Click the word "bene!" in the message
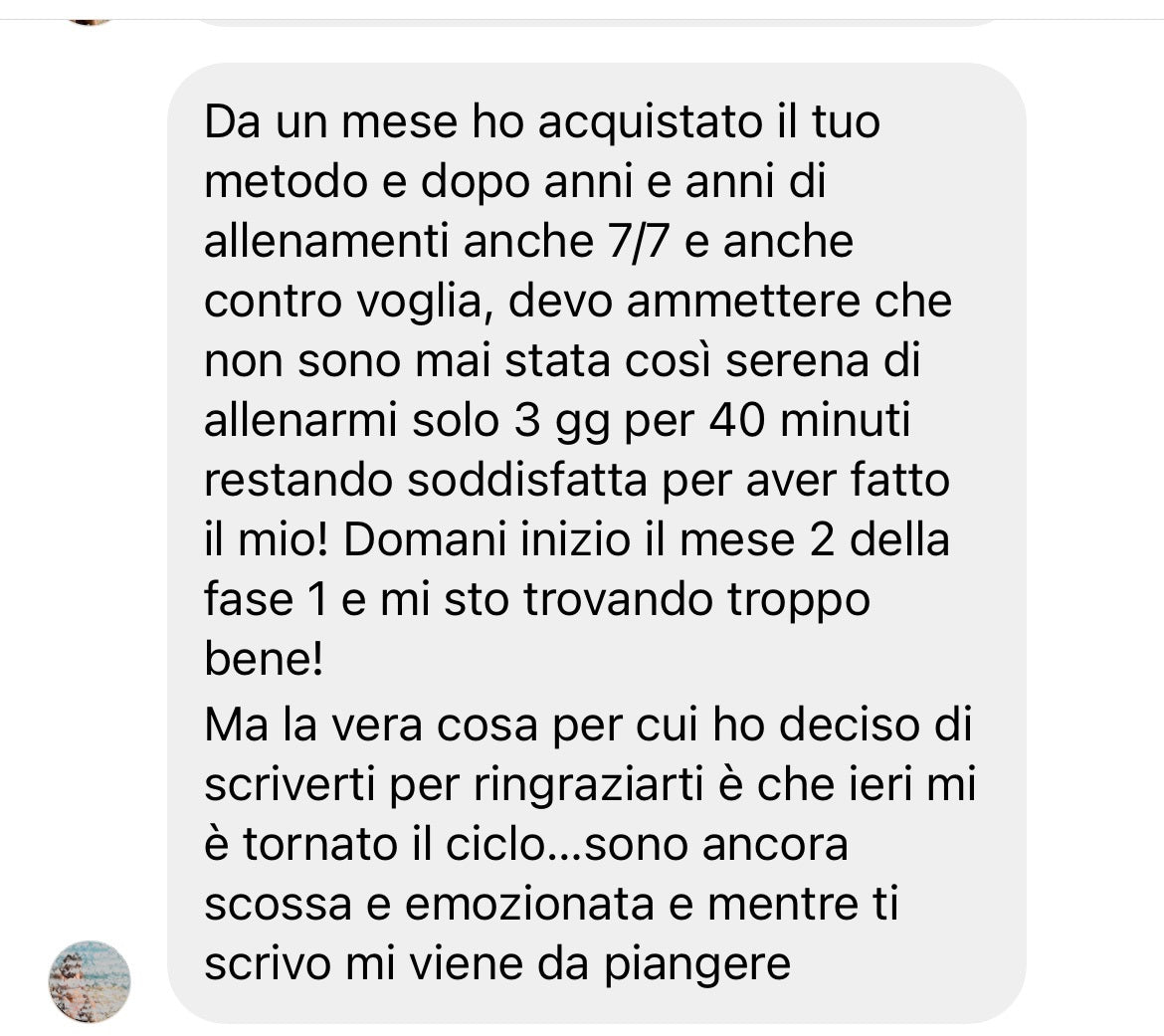 265,659
